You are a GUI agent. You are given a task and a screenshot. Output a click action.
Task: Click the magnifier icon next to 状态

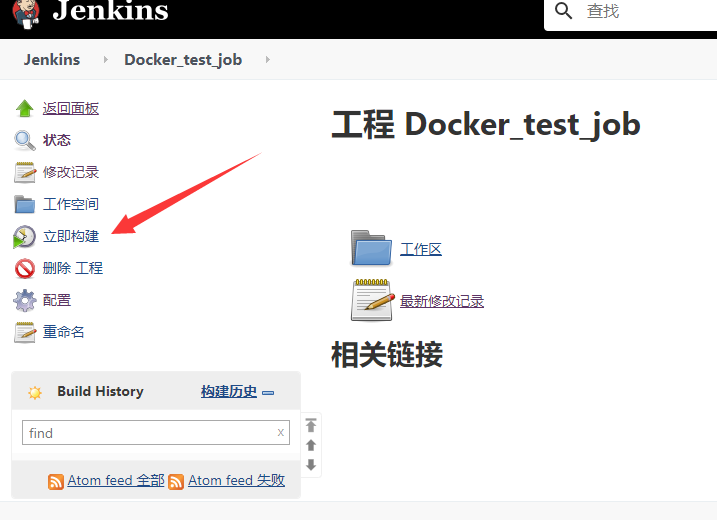coord(25,140)
